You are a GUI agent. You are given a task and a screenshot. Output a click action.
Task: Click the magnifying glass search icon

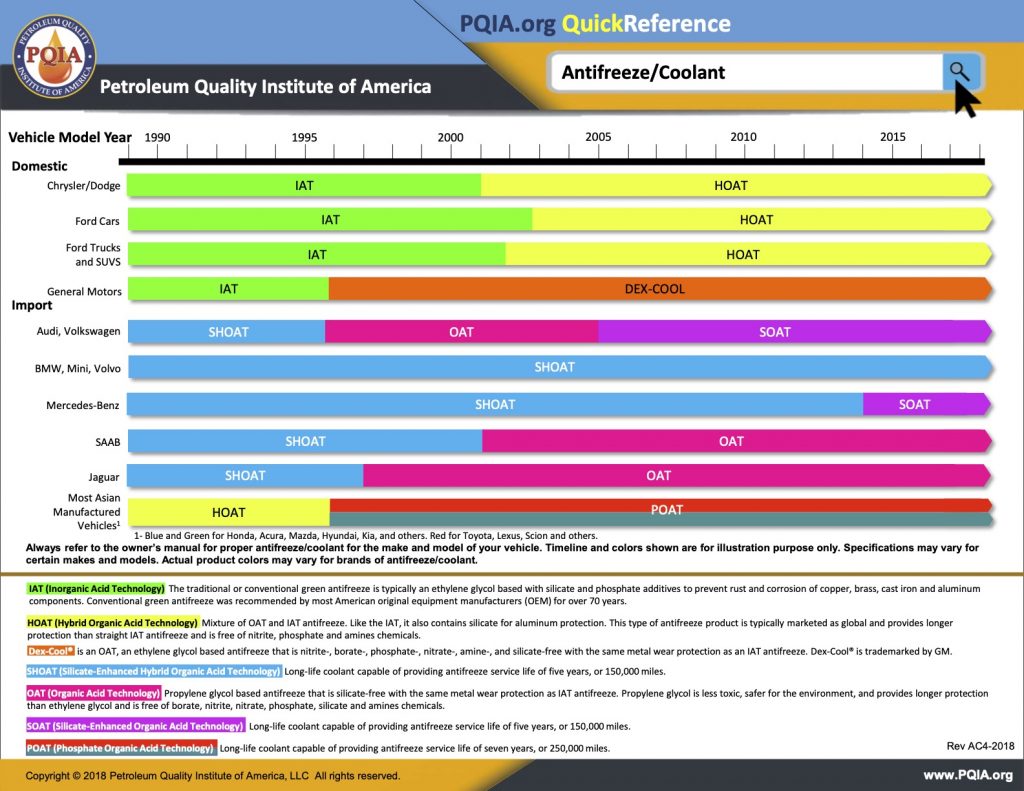pyautogui.click(x=961, y=71)
